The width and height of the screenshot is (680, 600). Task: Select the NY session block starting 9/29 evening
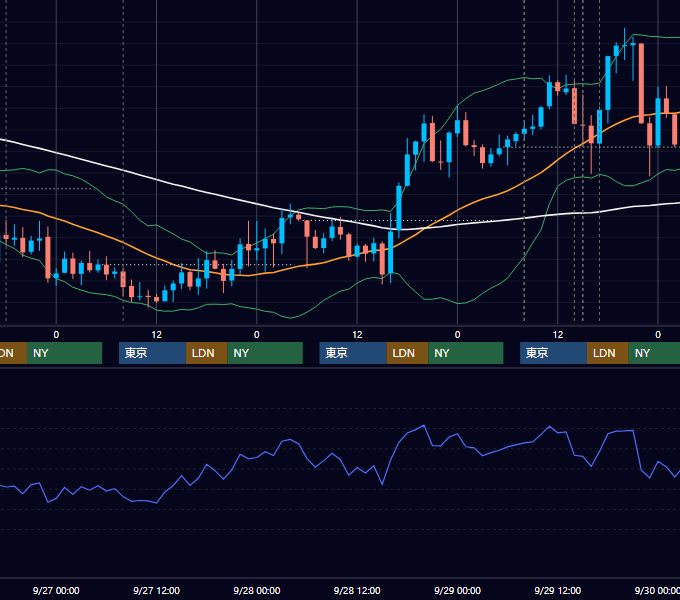[654, 353]
